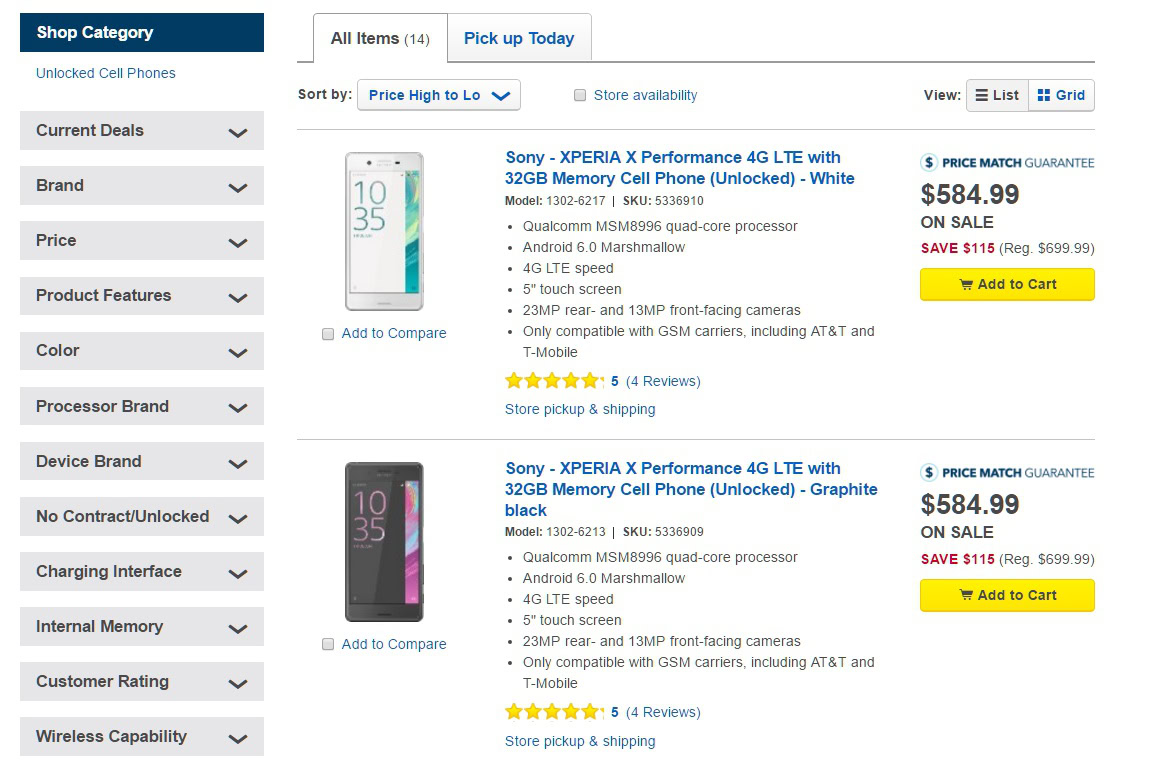Switch to List view
This screenshot has width=1150, height=766.
click(x=997, y=95)
